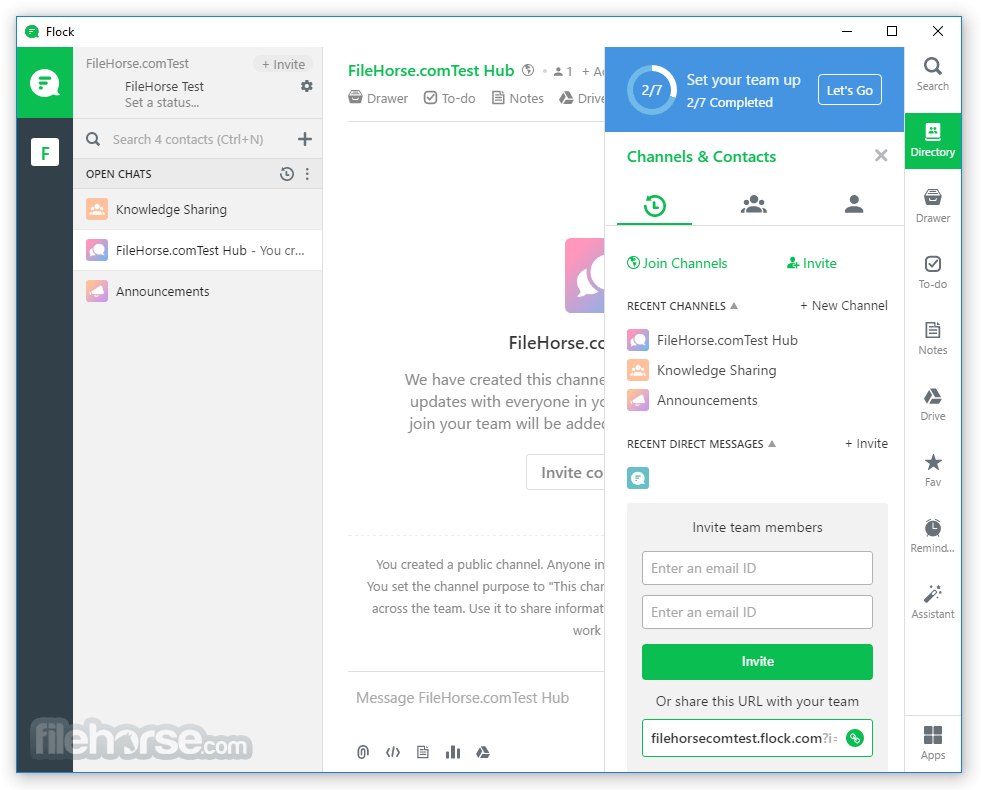Copy the team URL link icon
Screen dimensions: 981x790
click(x=855, y=738)
